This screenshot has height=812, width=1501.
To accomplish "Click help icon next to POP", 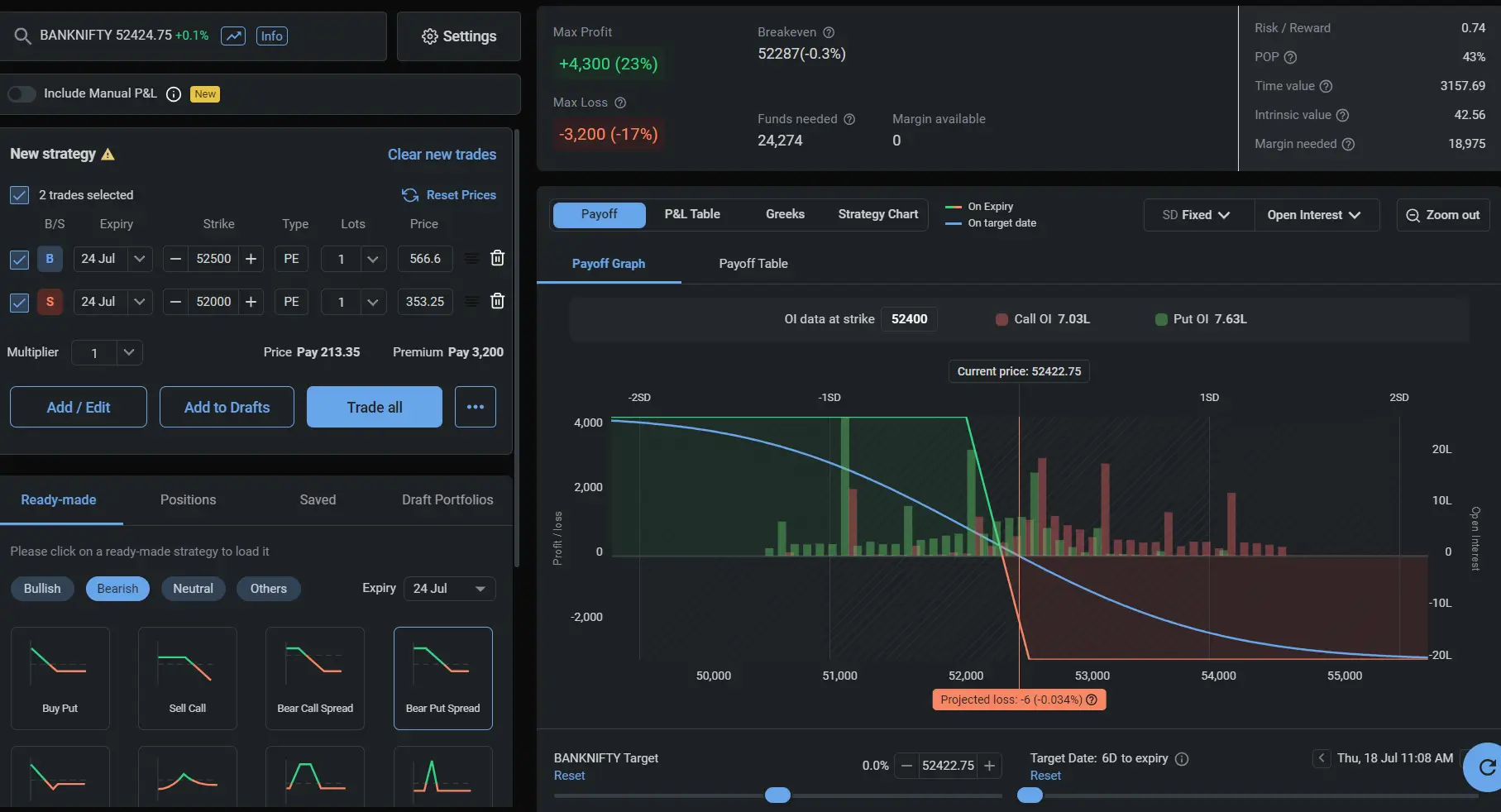I will (x=1290, y=57).
